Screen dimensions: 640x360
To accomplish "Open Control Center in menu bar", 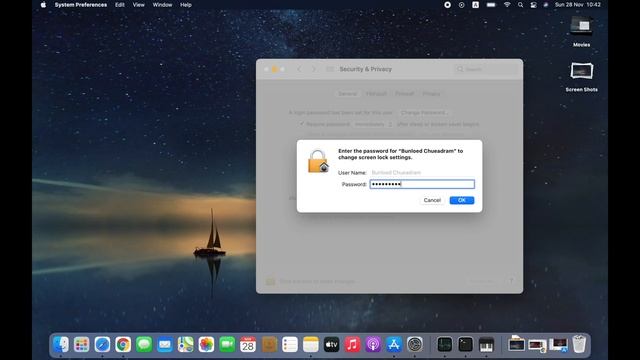I will point(533,5).
